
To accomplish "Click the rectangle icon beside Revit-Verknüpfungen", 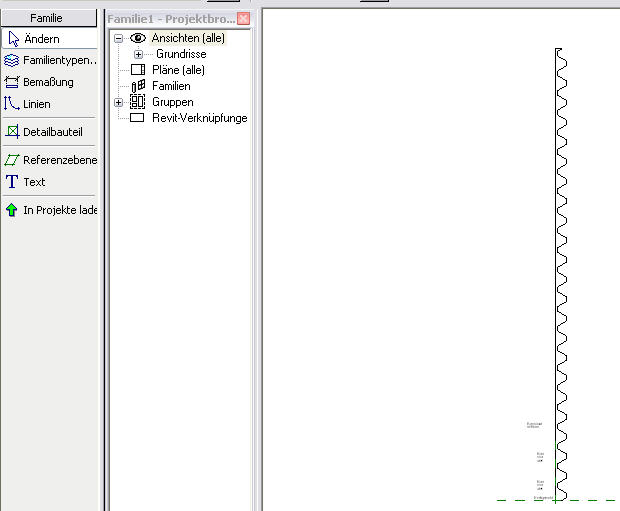I will coord(137,117).
